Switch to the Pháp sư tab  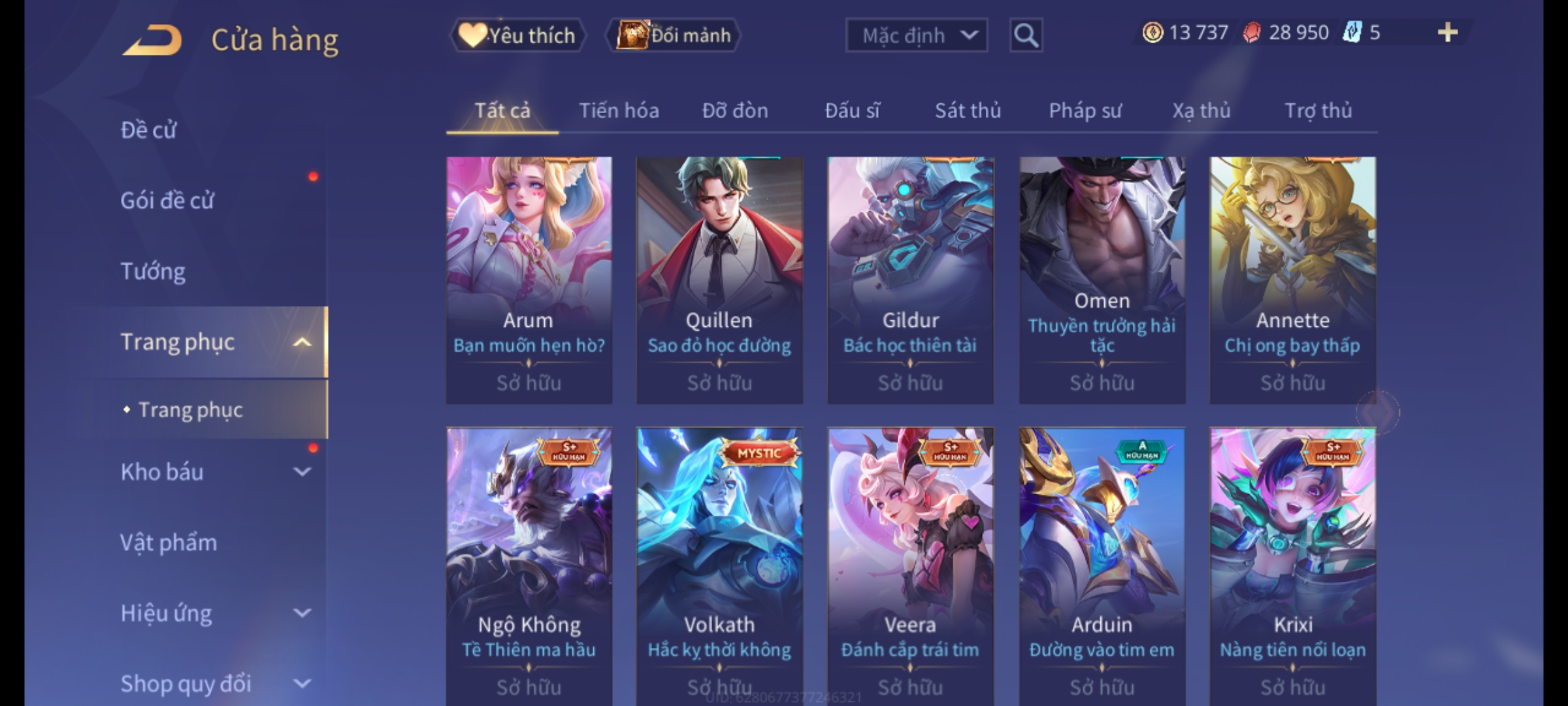point(1085,110)
